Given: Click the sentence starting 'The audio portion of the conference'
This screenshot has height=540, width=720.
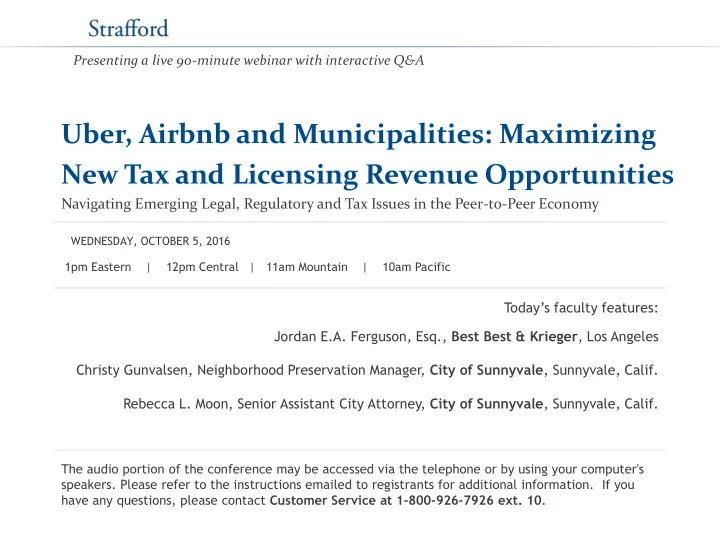Looking at the screenshot, I should 352,469.
